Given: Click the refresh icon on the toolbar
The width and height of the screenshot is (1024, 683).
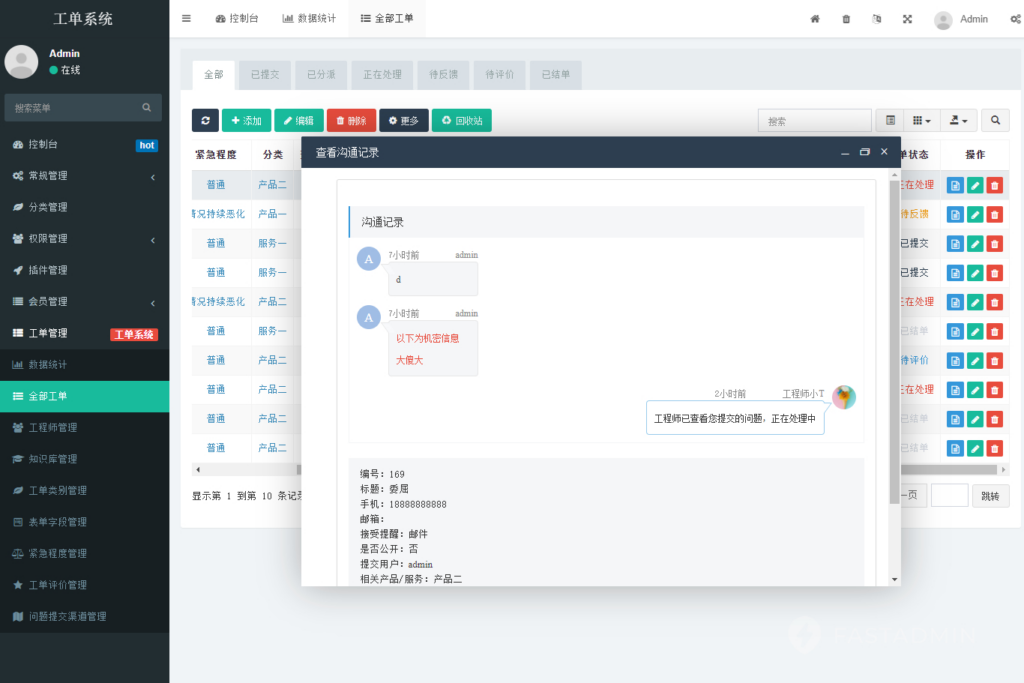Looking at the screenshot, I should point(205,120).
